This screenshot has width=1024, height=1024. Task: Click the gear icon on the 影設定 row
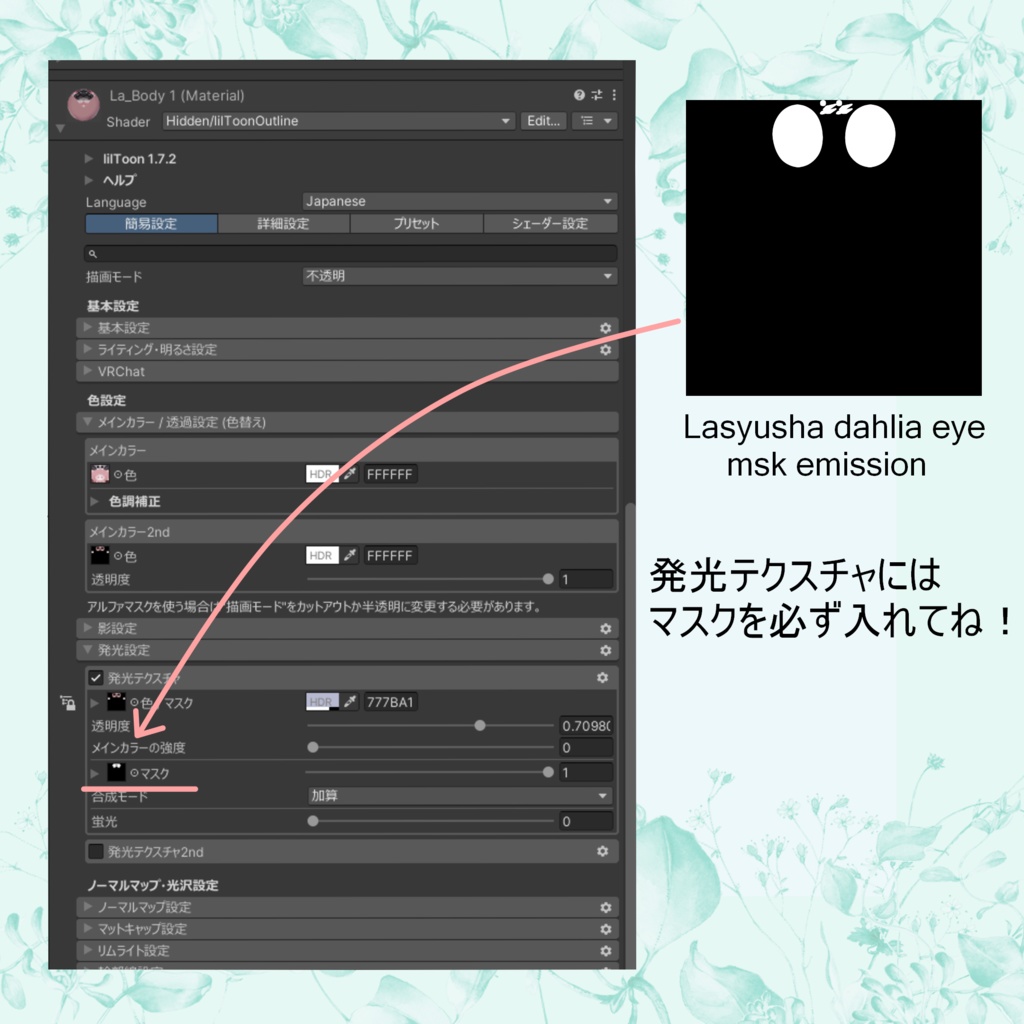pyautogui.click(x=605, y=628)
